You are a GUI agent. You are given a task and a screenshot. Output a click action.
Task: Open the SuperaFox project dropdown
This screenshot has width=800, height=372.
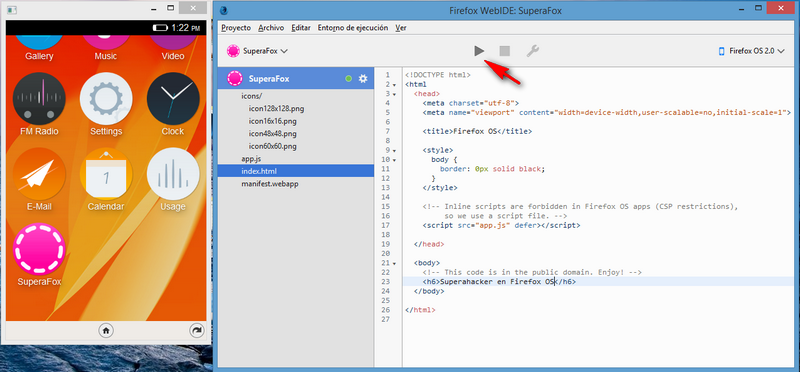258,51
